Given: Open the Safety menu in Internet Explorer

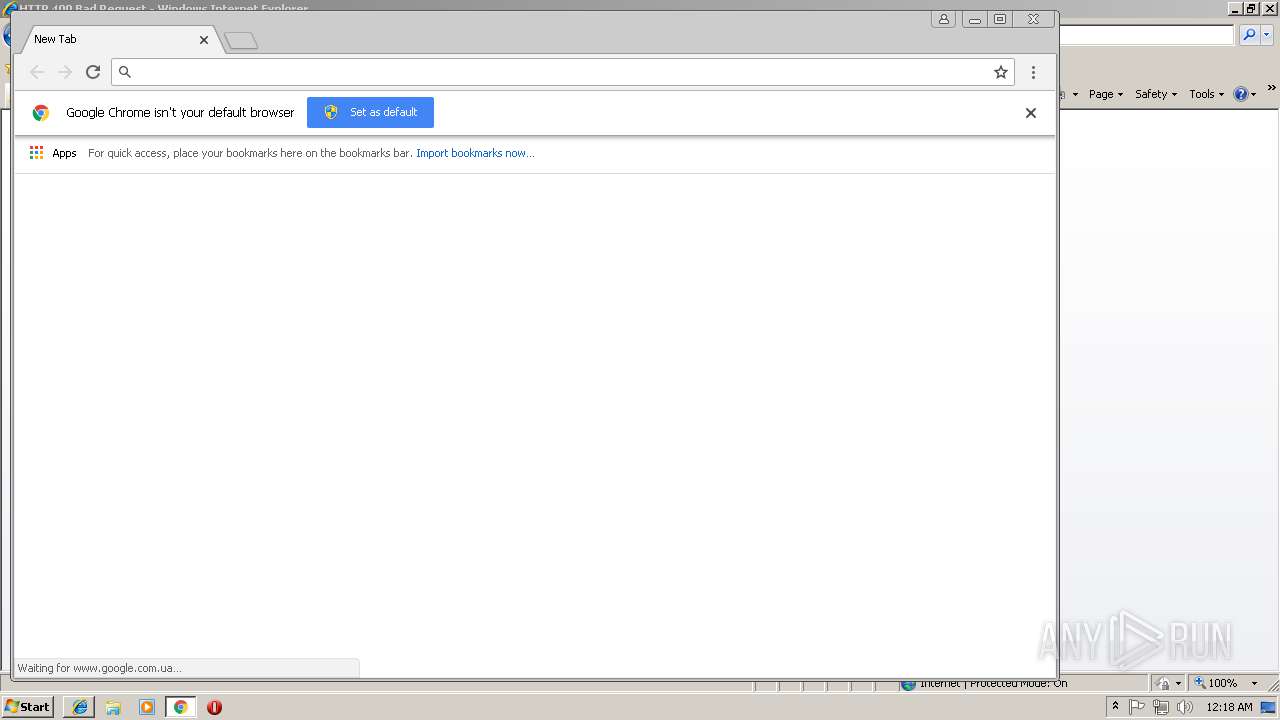Looking at the screenshot, I should click(1156, 94).
